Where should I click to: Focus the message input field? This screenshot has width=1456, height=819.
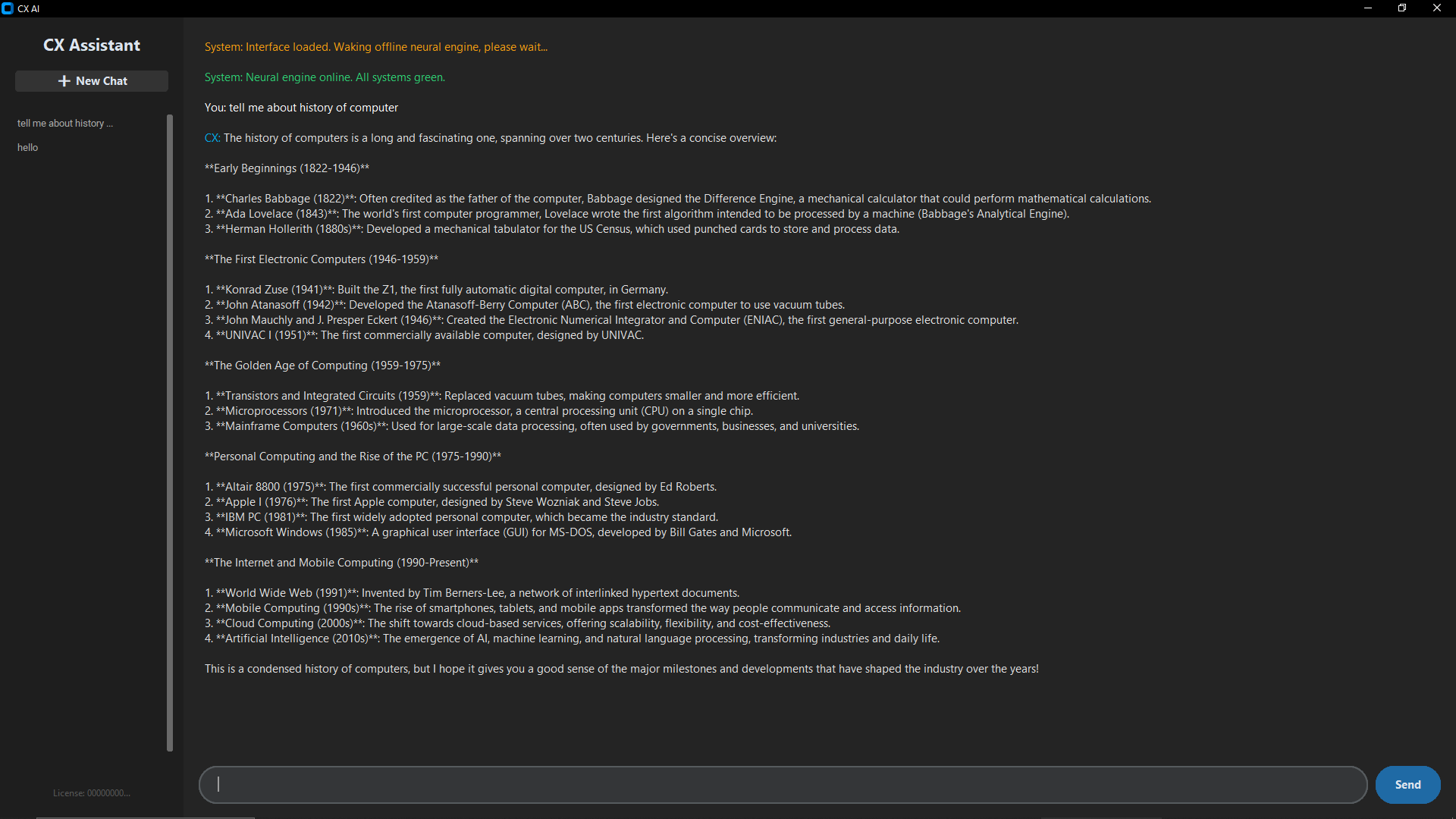coord(783,785)
